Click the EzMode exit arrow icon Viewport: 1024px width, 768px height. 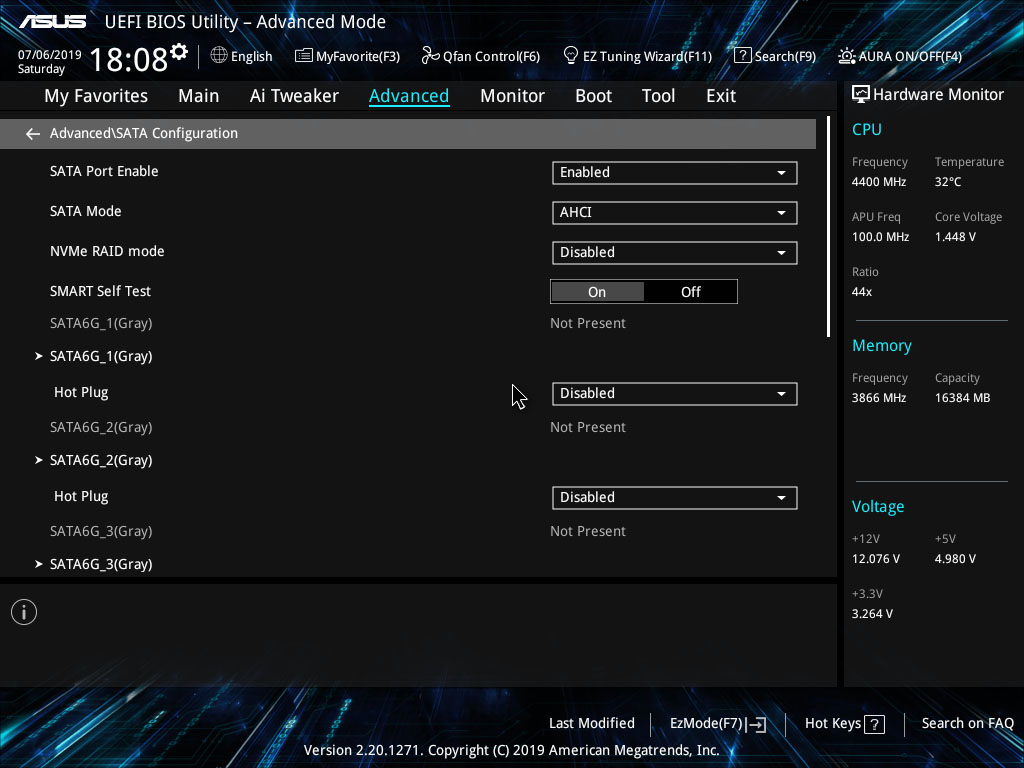tap(756, 724)
